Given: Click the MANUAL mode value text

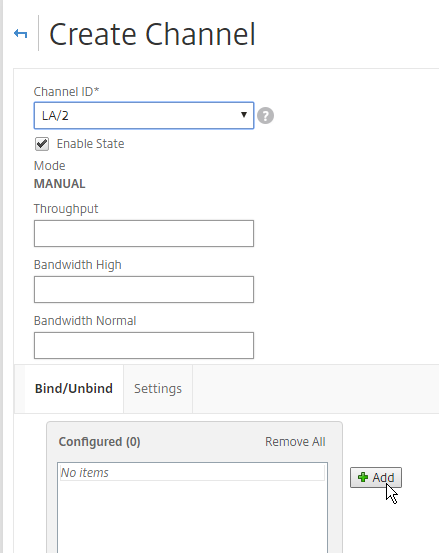Looking at the screenshot, I should coord(60,184).
